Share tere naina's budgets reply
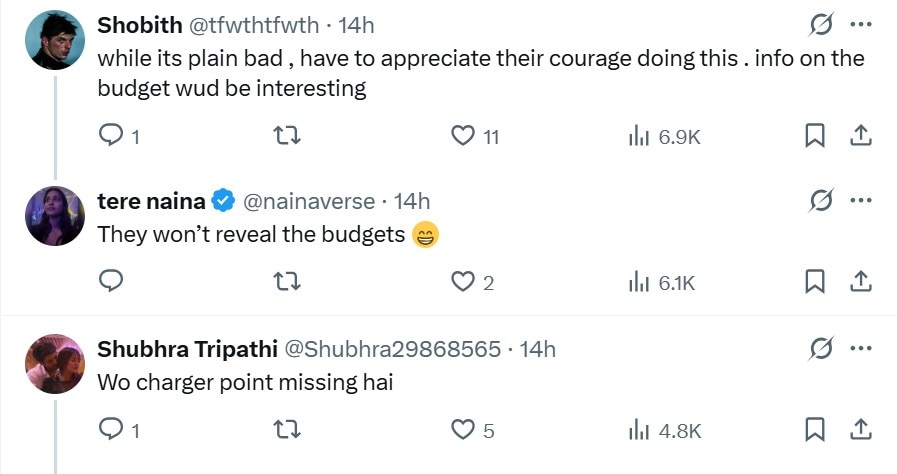Image resolution: width=897 pixels, height=474 pixels. [x=859, y=283]
